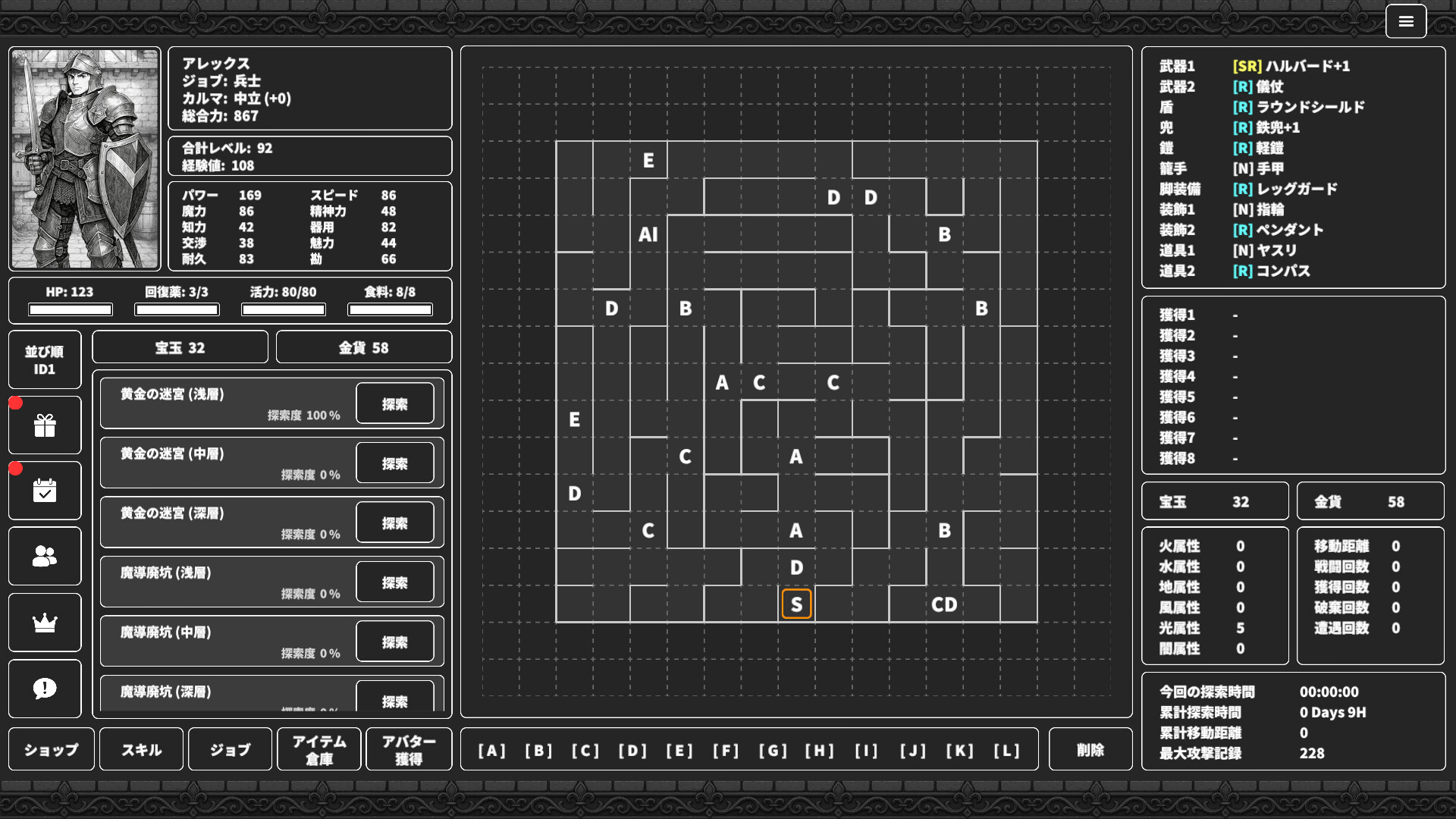
Task: Select the ペンダント accessory entry
Action: coord(1279,230)
